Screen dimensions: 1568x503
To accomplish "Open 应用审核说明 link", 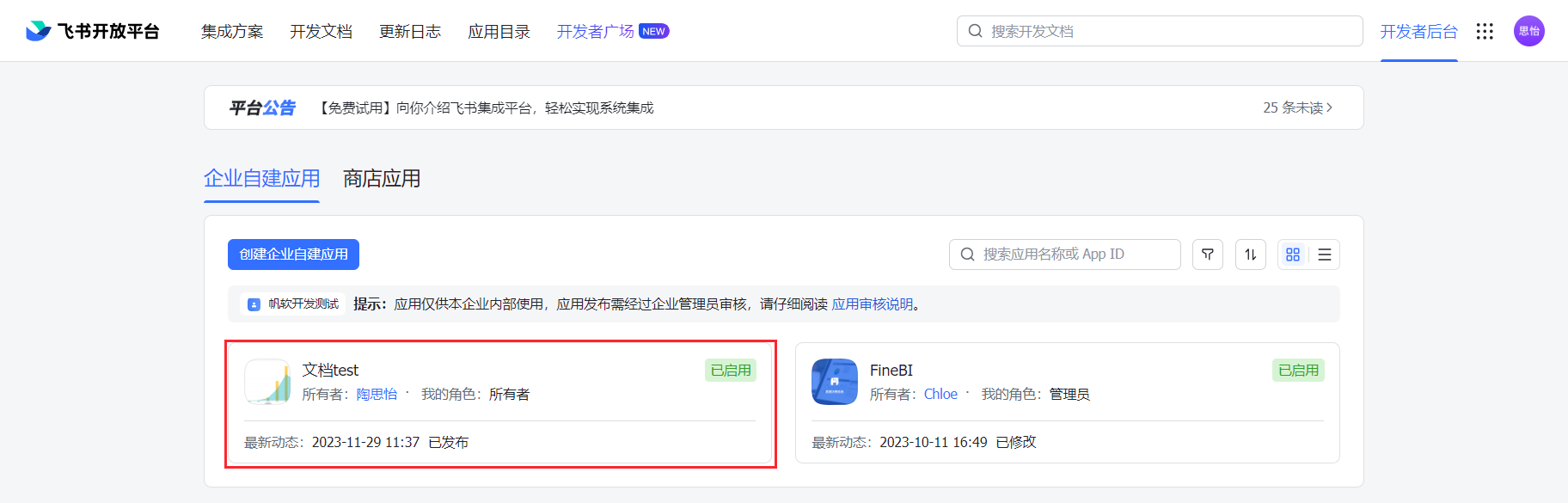I will (872, 304).
